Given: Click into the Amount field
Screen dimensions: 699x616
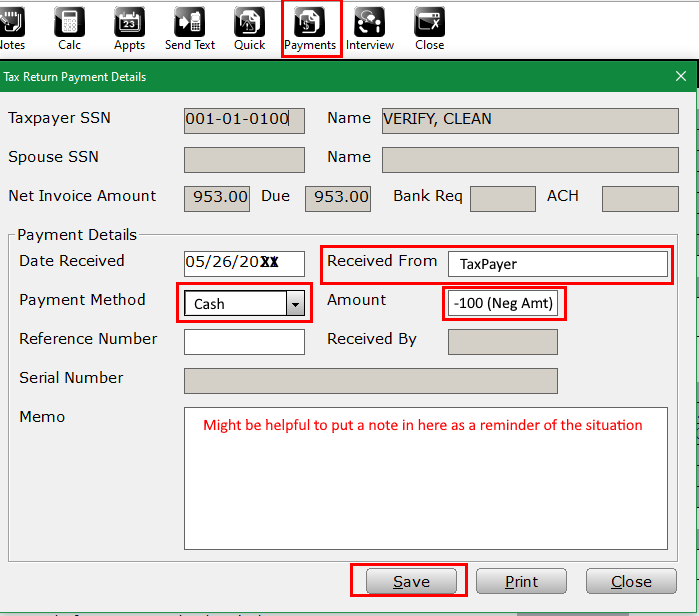Looking at the screenshot, I should 503,303.
